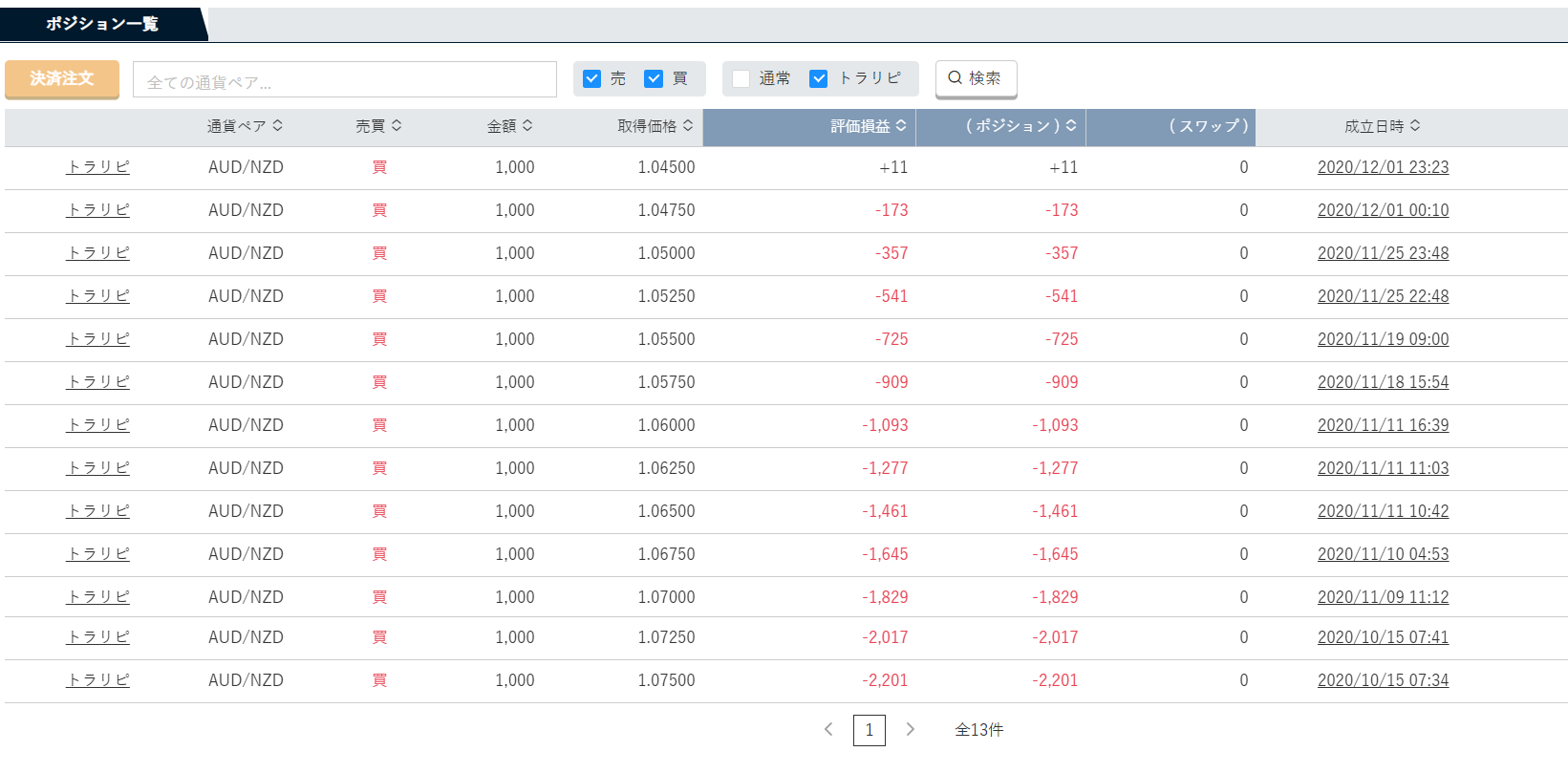Viewport: 1568px width, 773px height.
Task: Click the (スワップ) column header
Action: 1209,126
